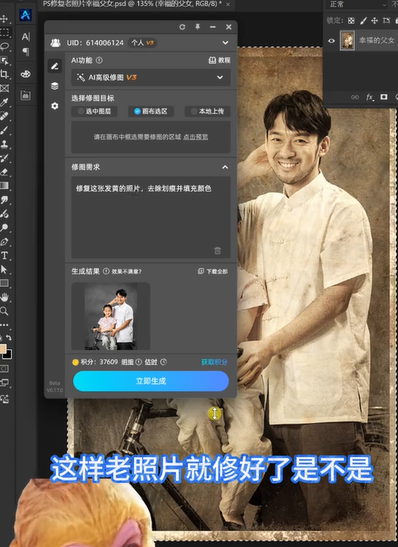
Task: Open the Paragraph panel icon
Action: [x=25, y=52]
